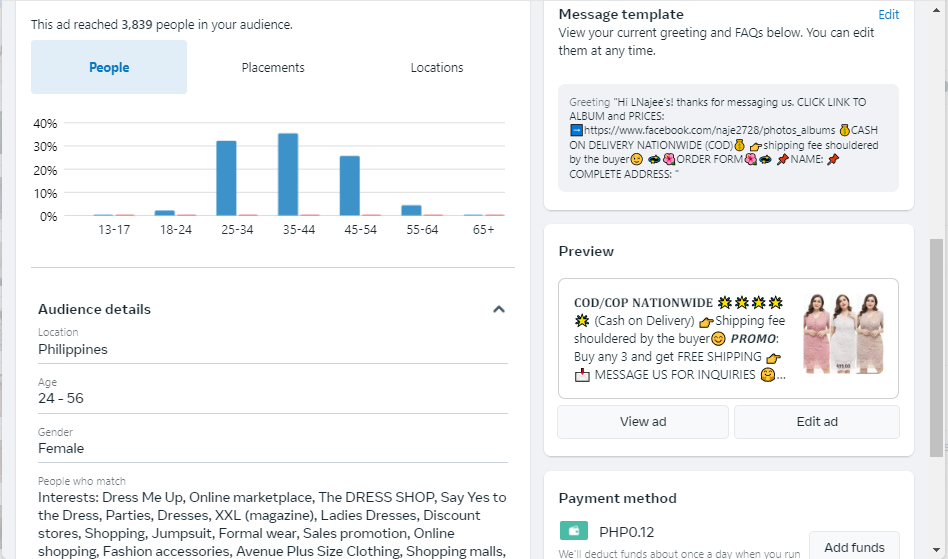Click the 25-34 age group bar
Image resolution: width=948 pixels, height=559 pixels.
click(227, 178)
